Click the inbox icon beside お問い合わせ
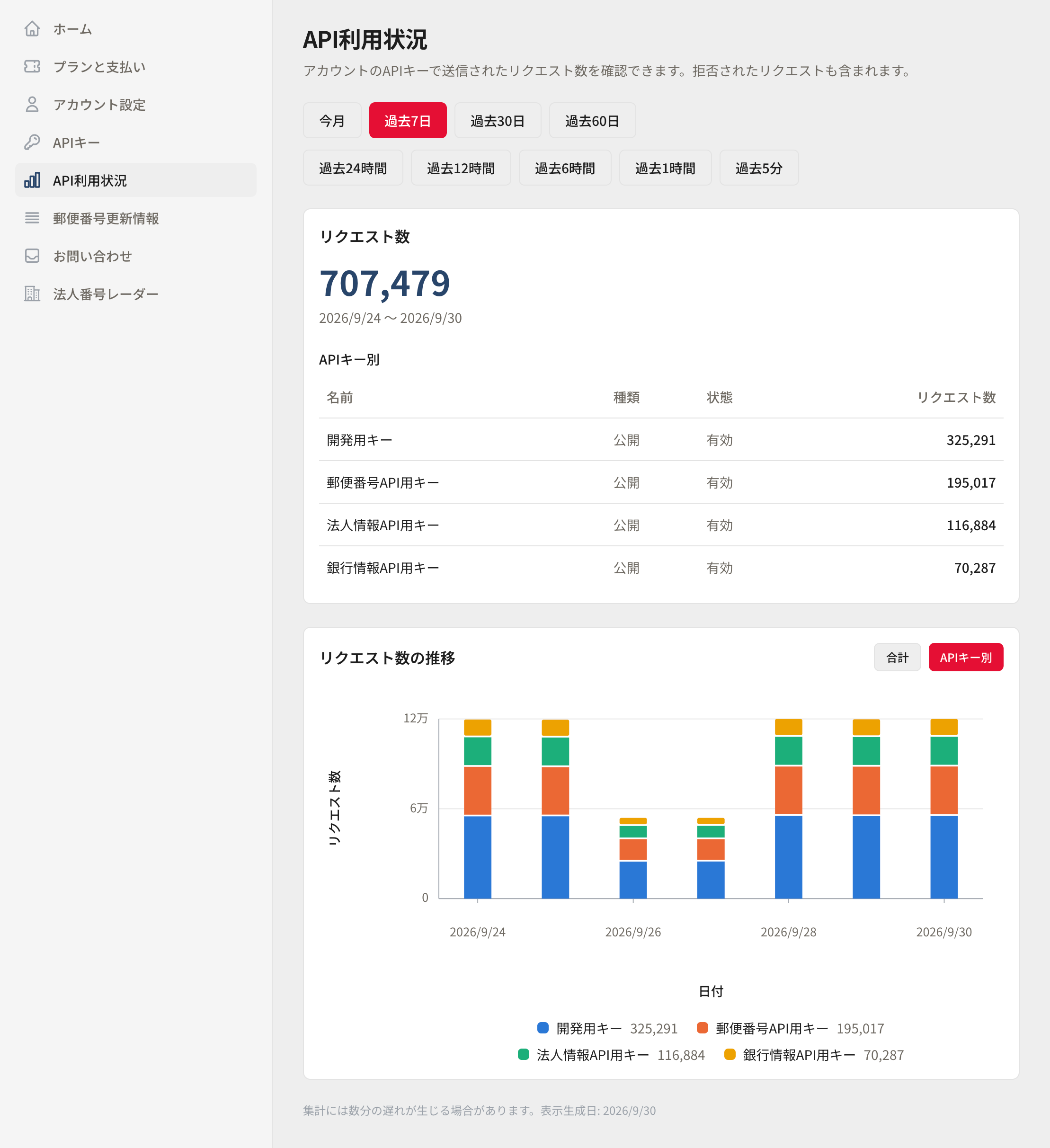The width and height of the screenshot is (1050, 1148). [32, 256]
